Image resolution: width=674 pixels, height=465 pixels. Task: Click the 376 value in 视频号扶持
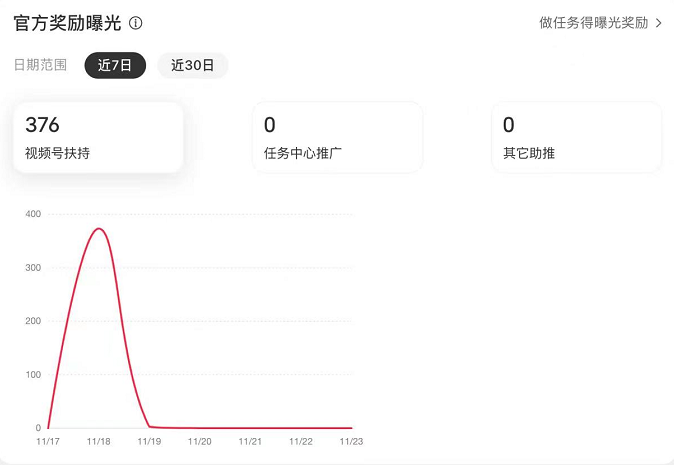point(42,125)
